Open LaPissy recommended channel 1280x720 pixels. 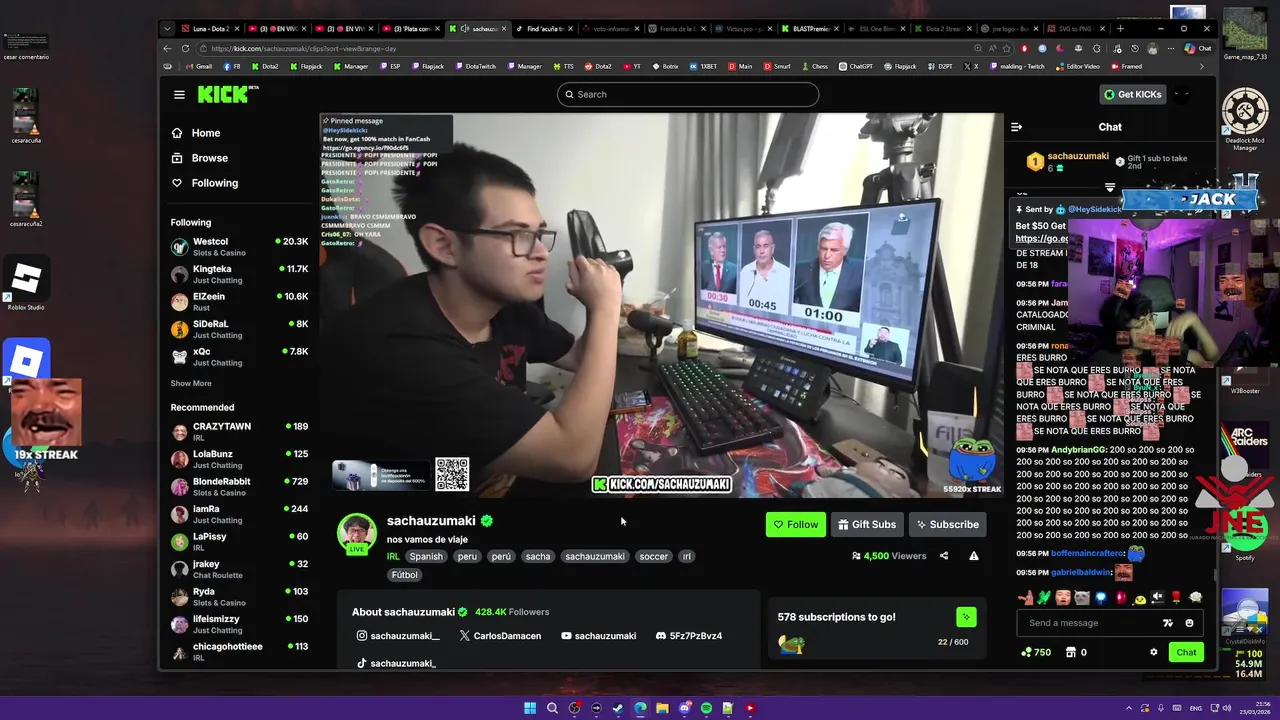239,541
